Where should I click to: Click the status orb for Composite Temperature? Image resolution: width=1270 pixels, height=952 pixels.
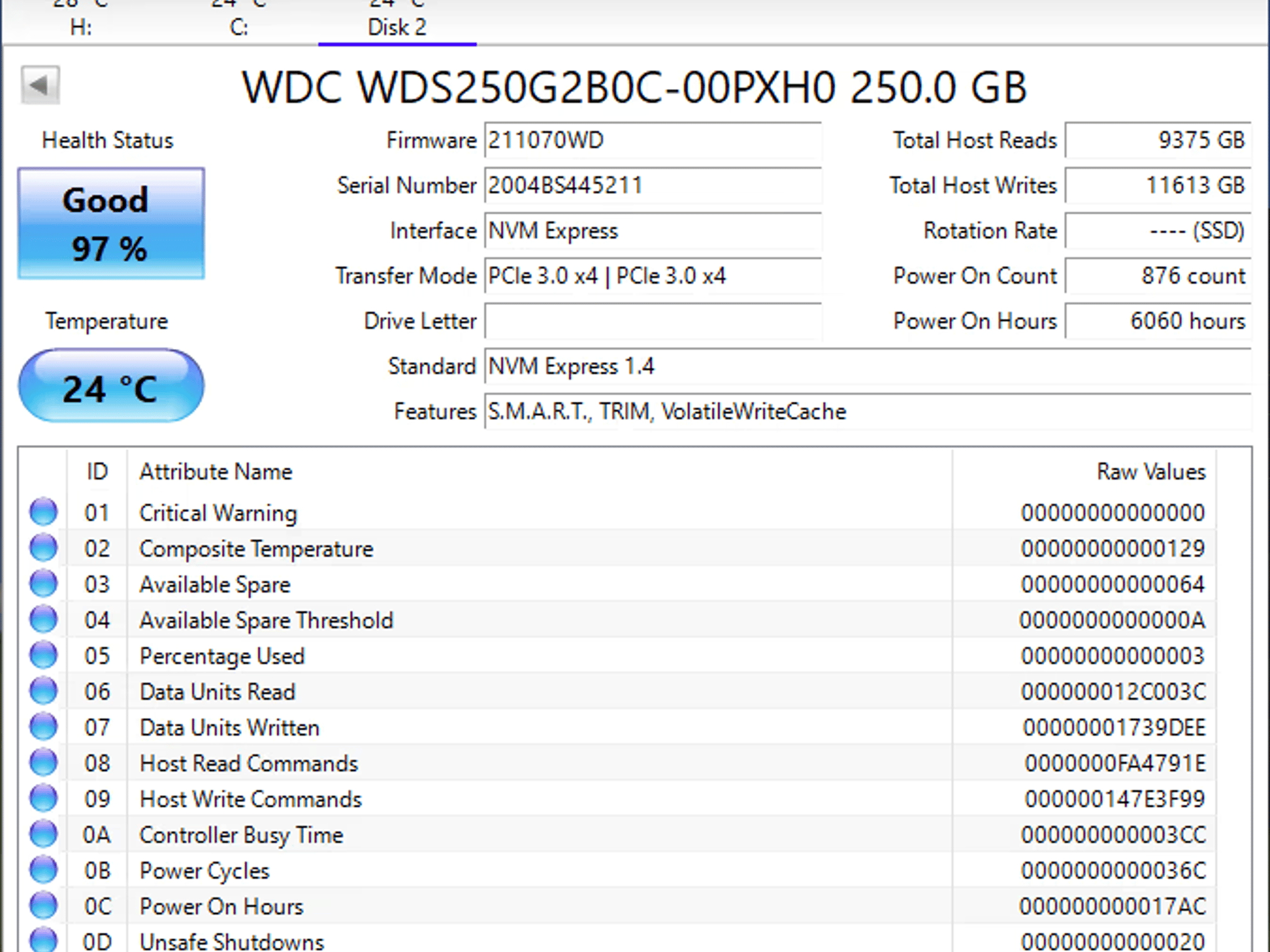point(43,548)
